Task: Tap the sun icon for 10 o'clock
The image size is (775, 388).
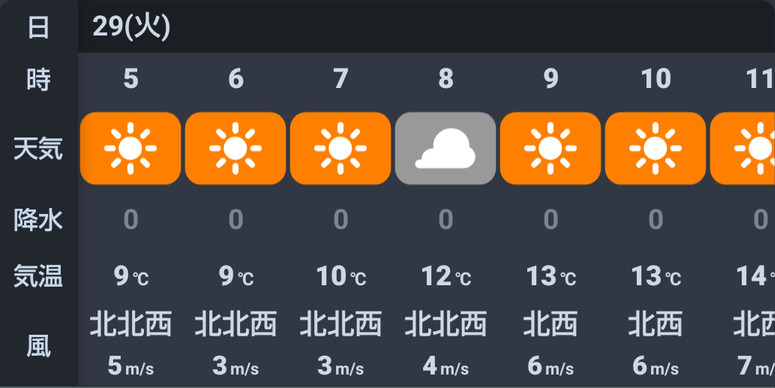Action: 655,148
